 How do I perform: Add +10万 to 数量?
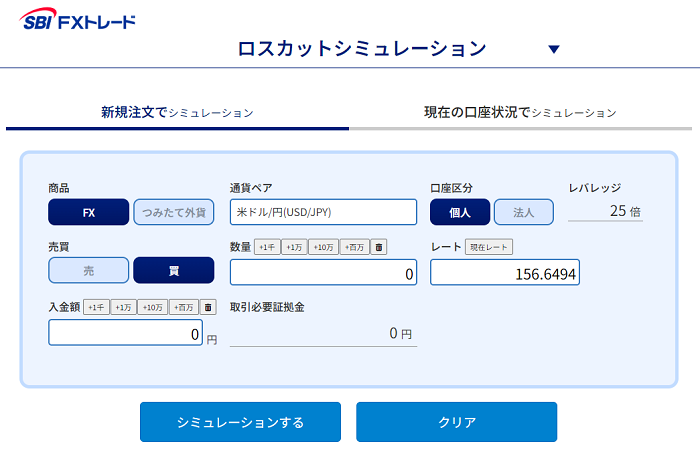click(323, 247)
